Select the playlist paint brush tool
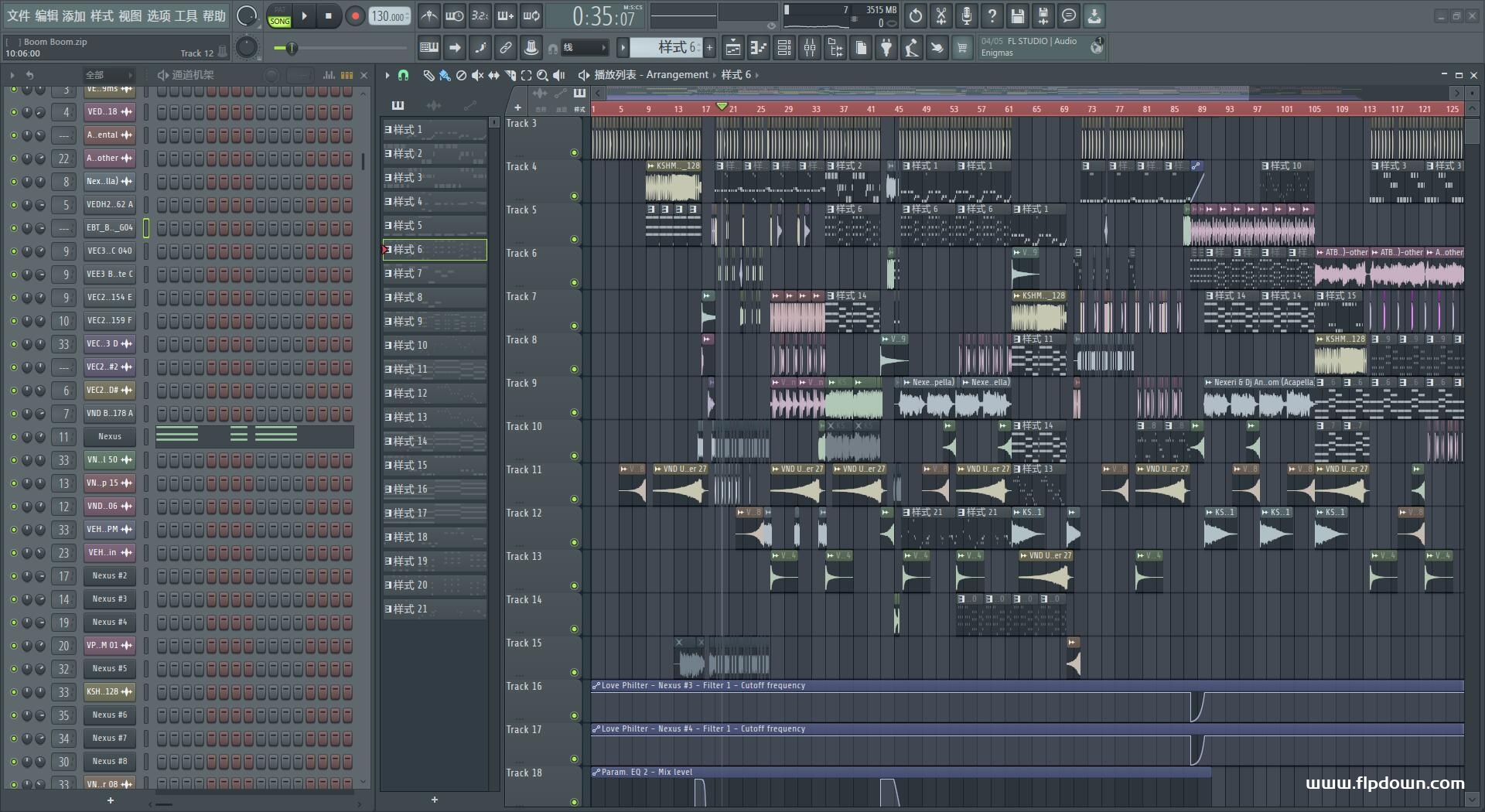1485x812 pixels. [x=445, y=75]
